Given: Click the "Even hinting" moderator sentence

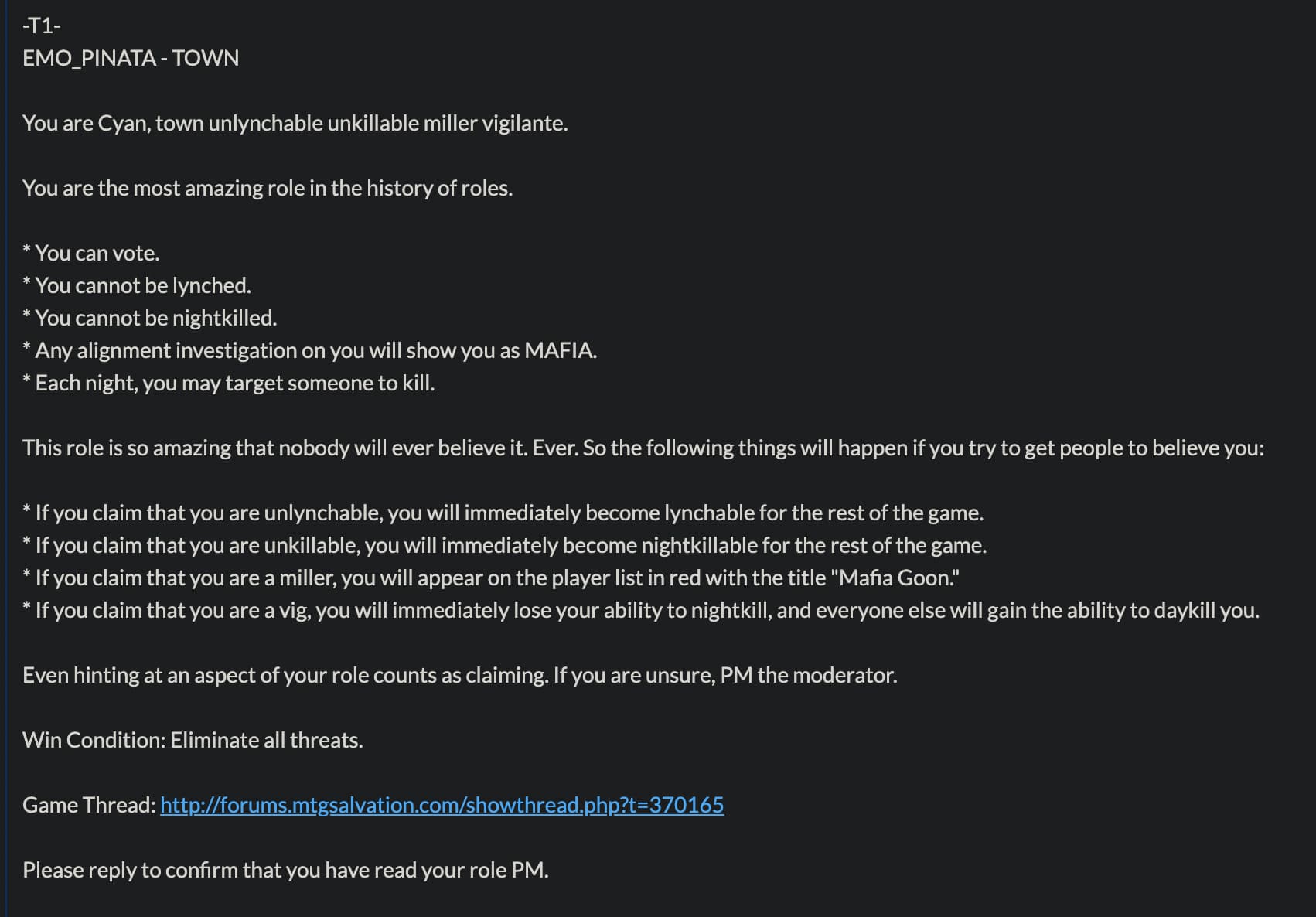Looking at the screenshot, I should [459, 675].
